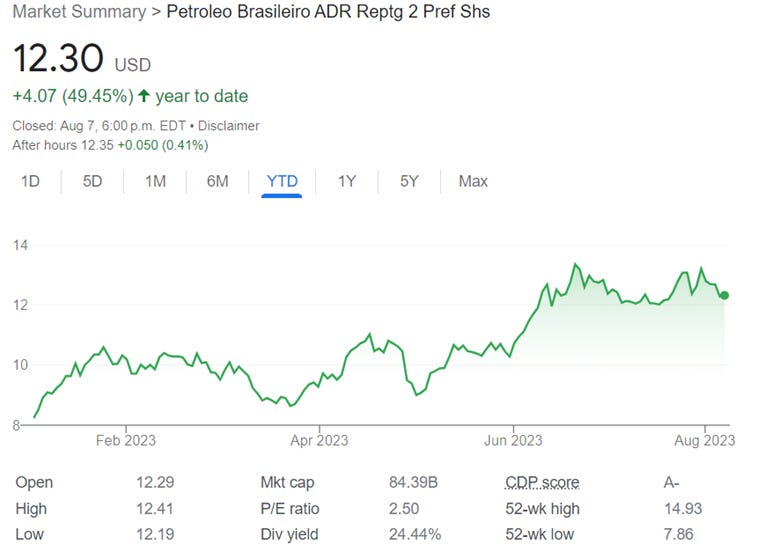
Task: Click the Feb 2023 axis label
Action: point(126,441)
